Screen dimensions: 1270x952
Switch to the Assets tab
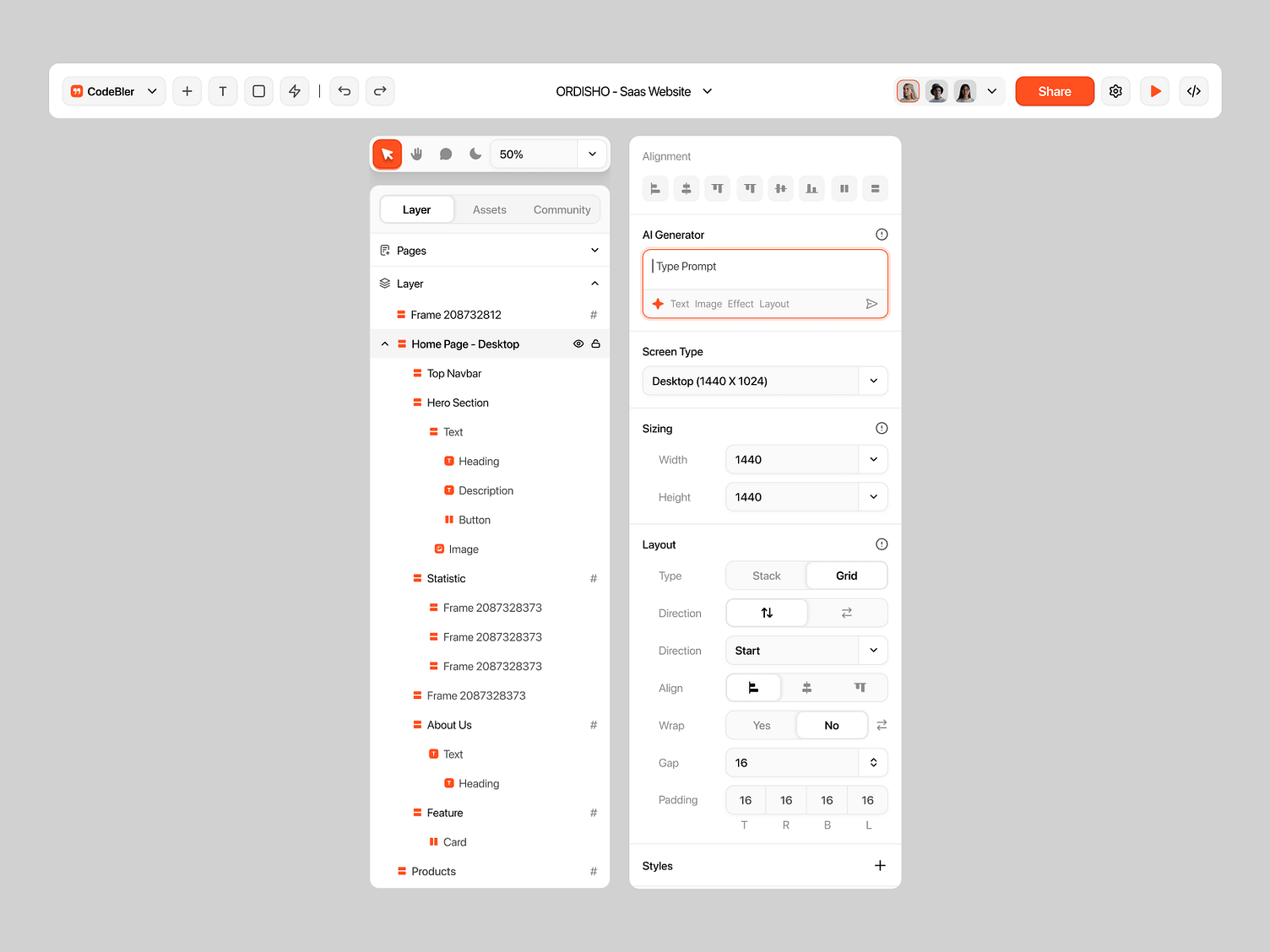pyautogui.click(x=489, y=210)
